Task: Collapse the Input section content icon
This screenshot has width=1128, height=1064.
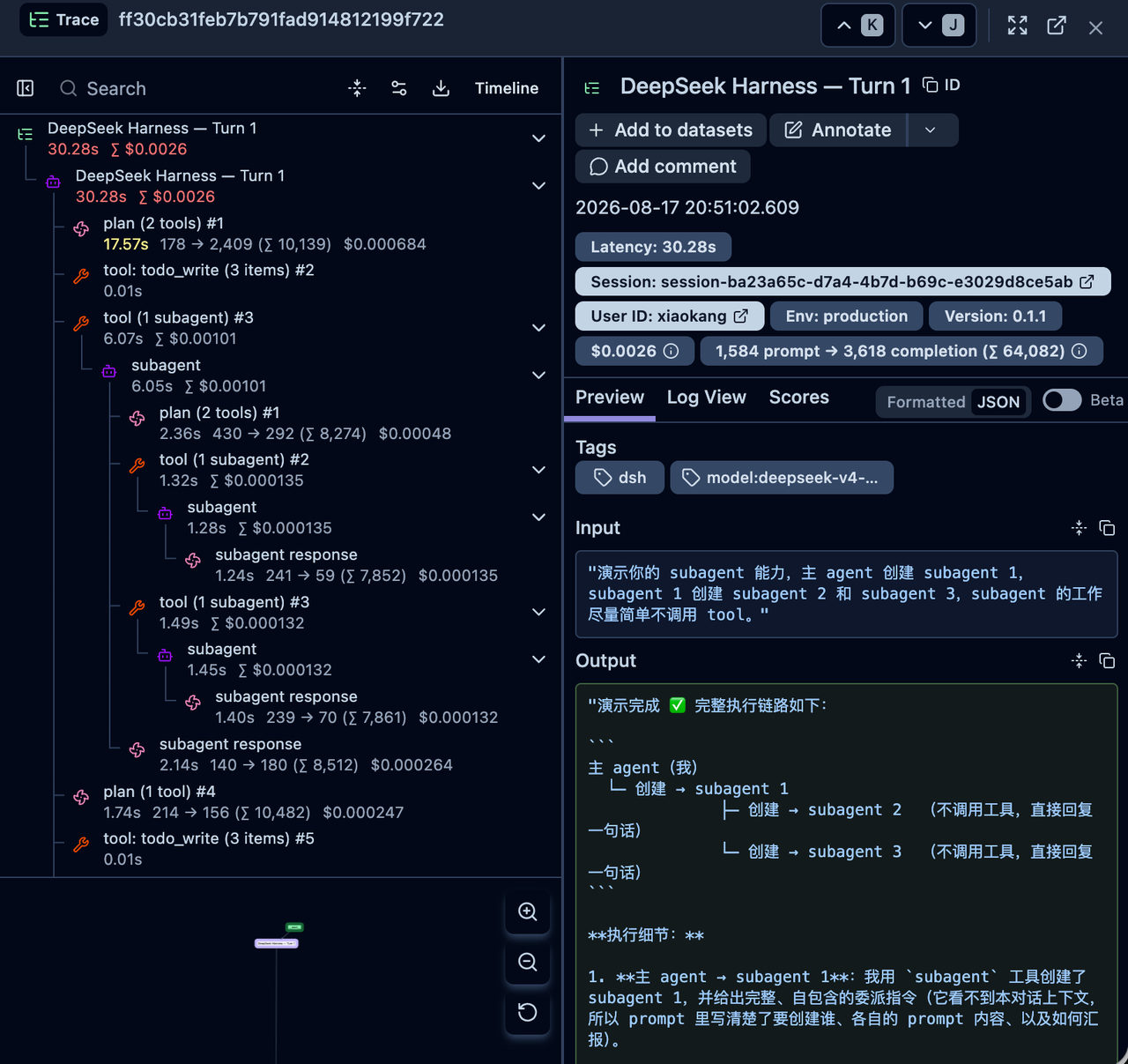Action: pyautogui.click(x=1080, y=528)
